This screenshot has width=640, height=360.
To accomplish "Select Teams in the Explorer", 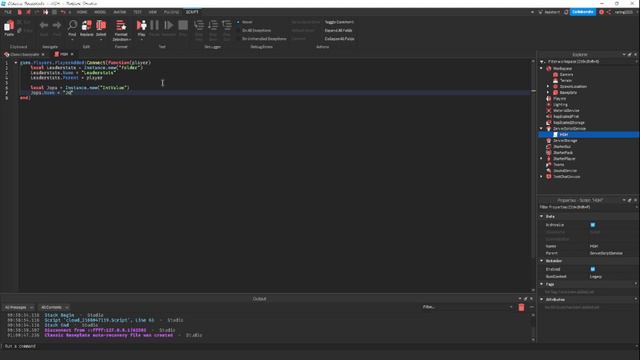I will point(559,164).
